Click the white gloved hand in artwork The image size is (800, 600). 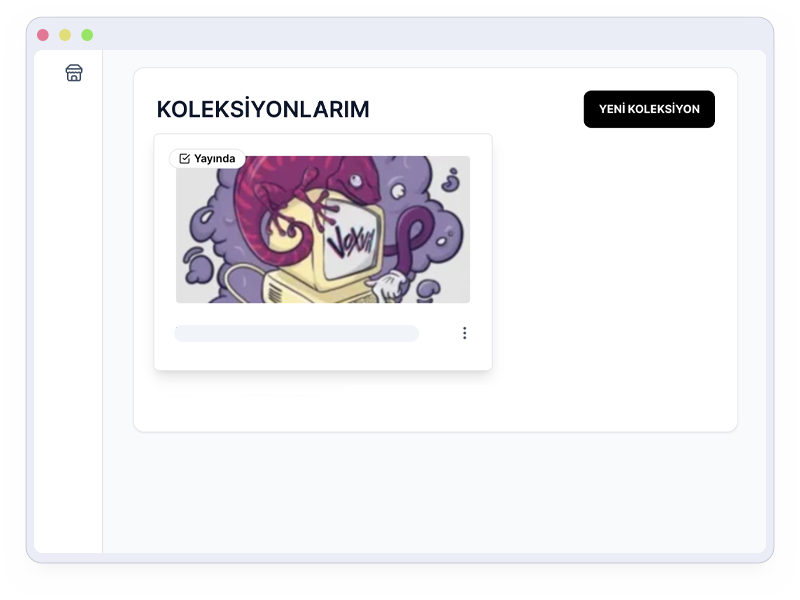(389, 286)
